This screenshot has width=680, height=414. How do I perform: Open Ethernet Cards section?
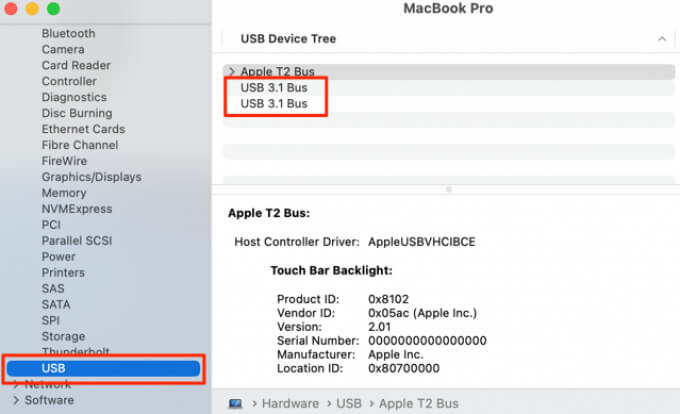pos(83,129)
